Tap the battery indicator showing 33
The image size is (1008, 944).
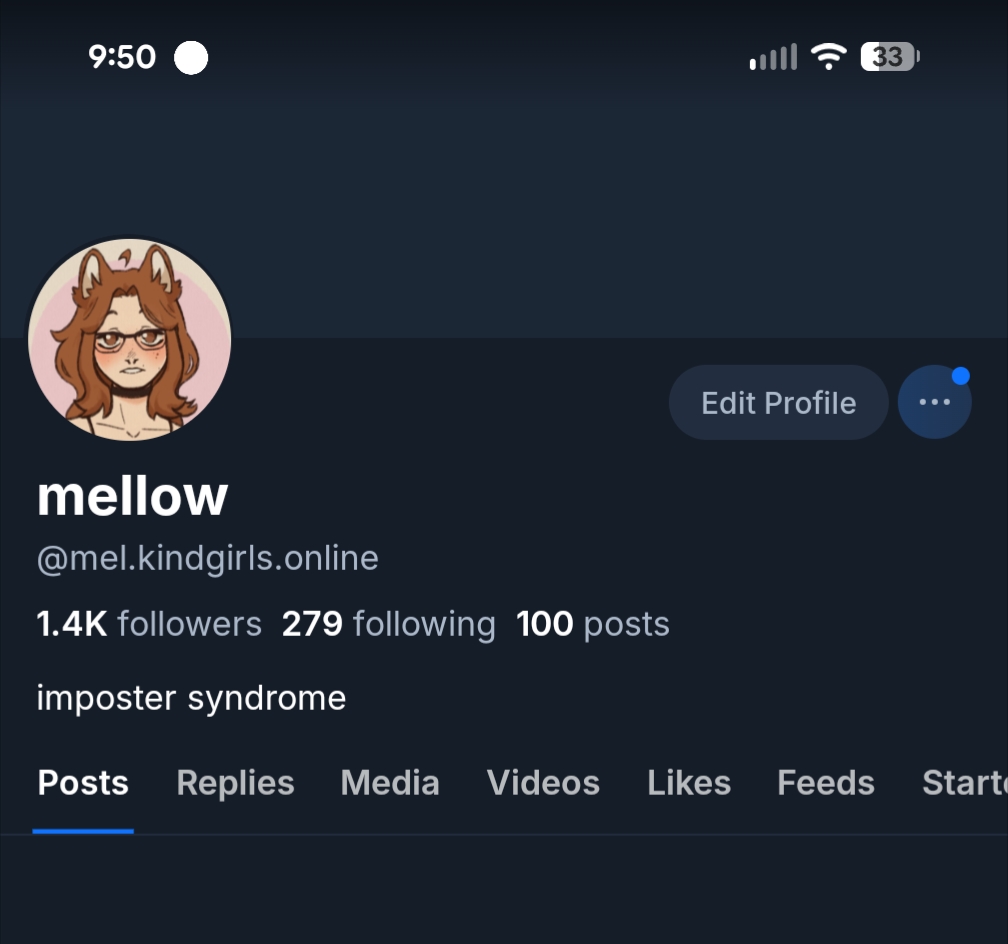tap(890, 57)
